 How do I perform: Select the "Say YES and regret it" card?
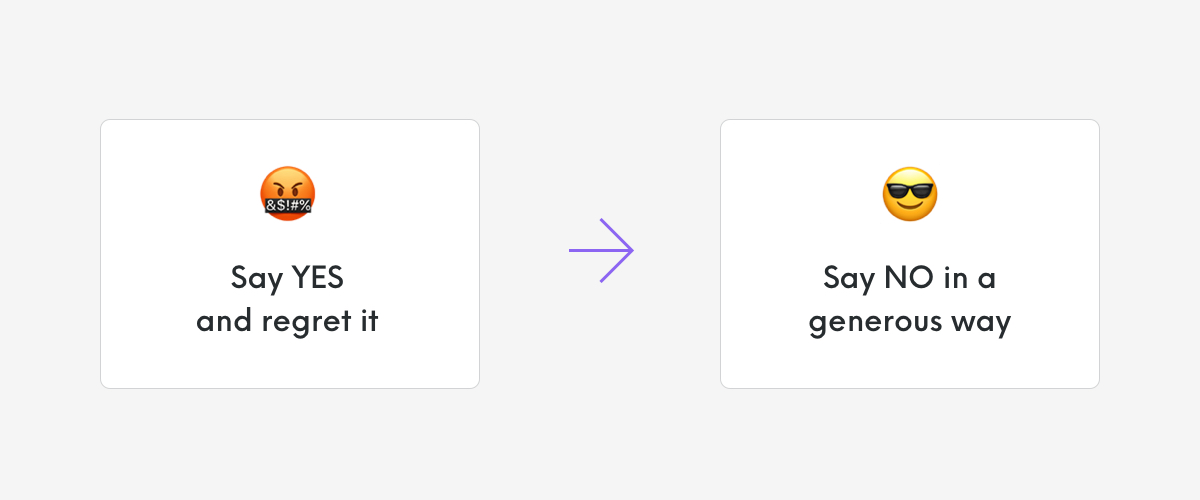click(x=290, y=254)
